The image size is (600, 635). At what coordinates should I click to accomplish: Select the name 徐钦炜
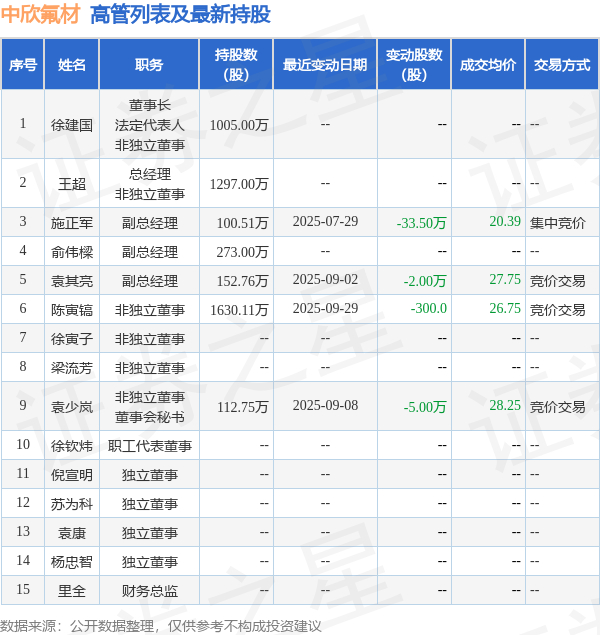[72, 445]
